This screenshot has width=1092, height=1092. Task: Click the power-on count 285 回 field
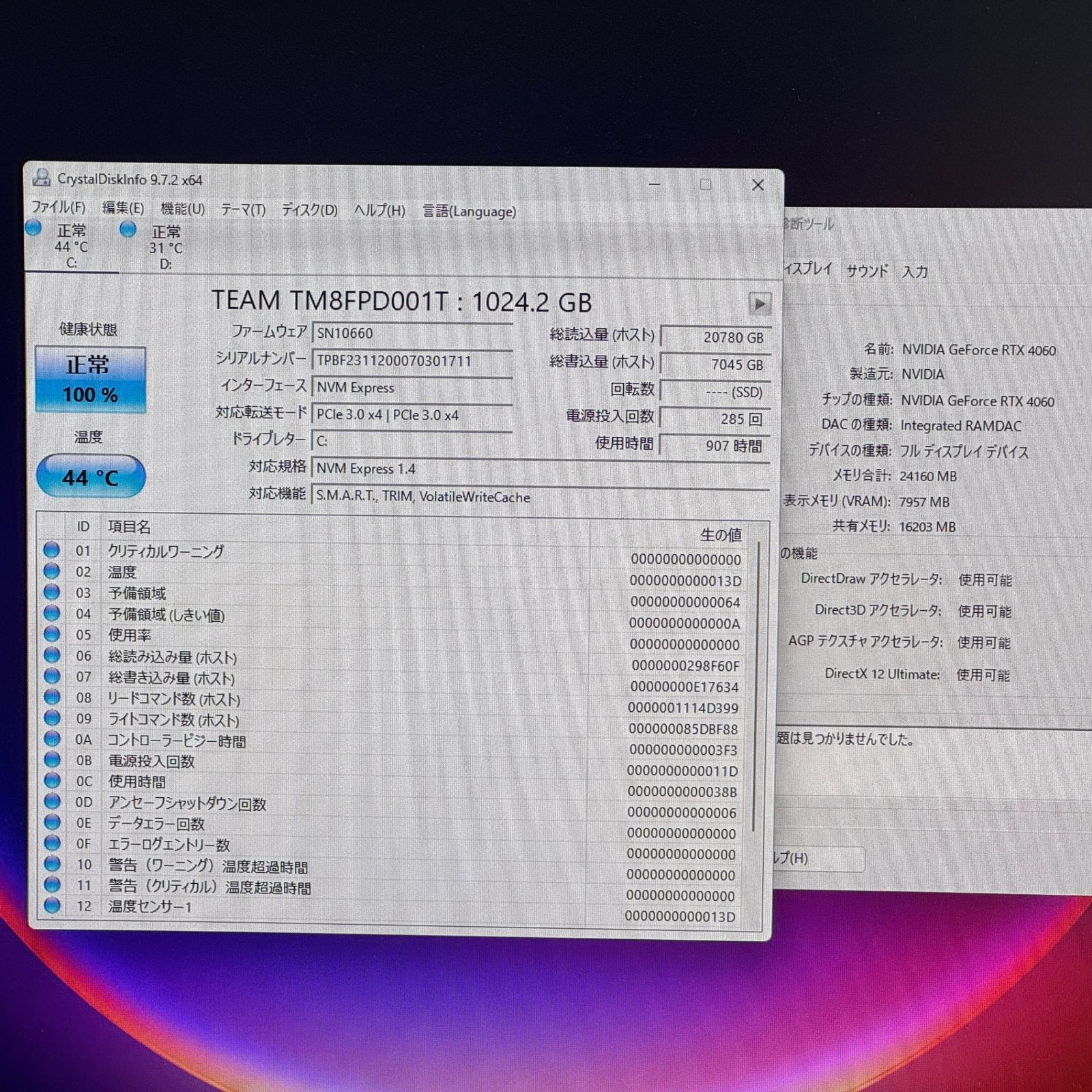(715, 418)
